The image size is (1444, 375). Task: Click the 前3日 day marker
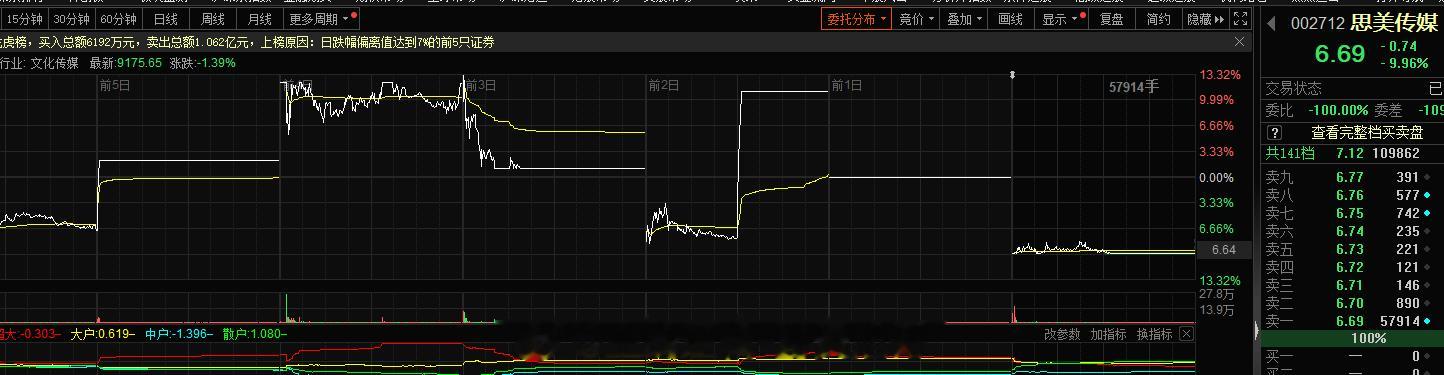point(481,85)
